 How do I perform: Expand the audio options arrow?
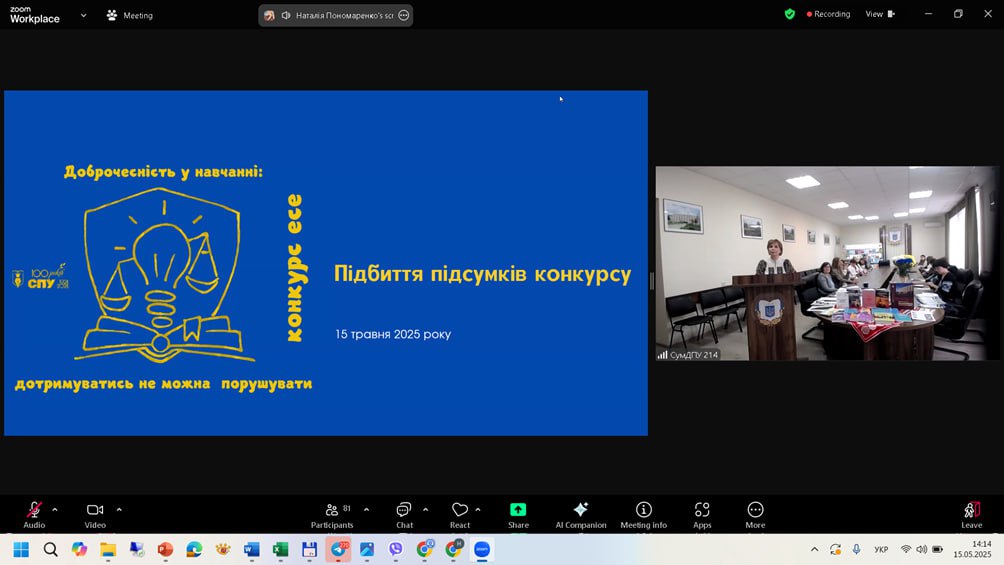55,509
